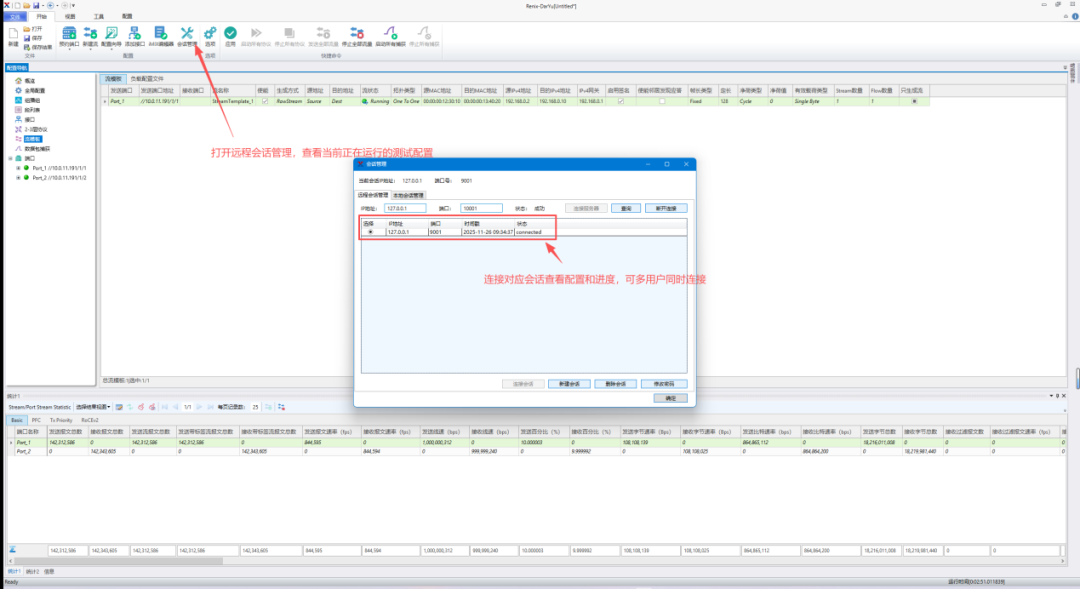This screenshot has height=589, width=1080.
Task: Open the 配置向导 configuration wizard
Action: click(112, 34)
